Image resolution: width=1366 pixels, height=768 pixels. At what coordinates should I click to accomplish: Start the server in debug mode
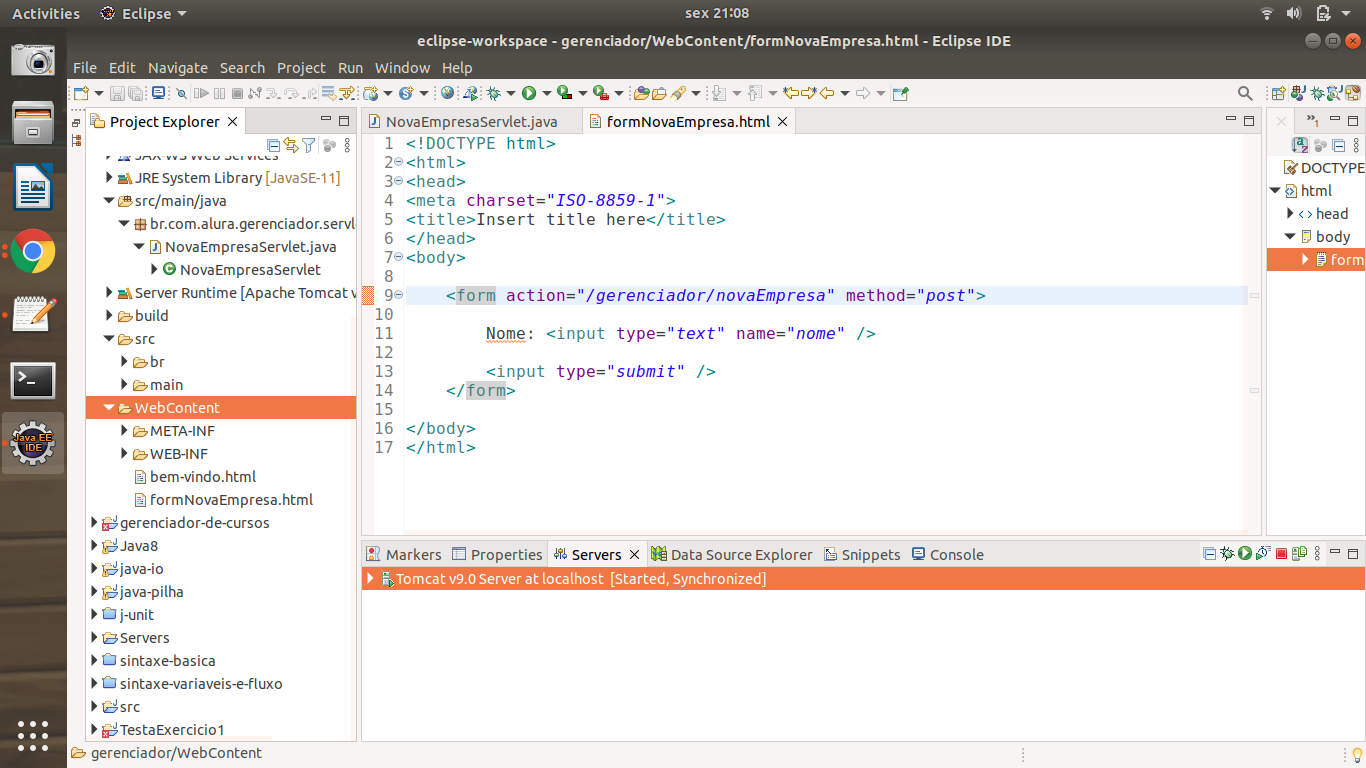point(1226,553)
